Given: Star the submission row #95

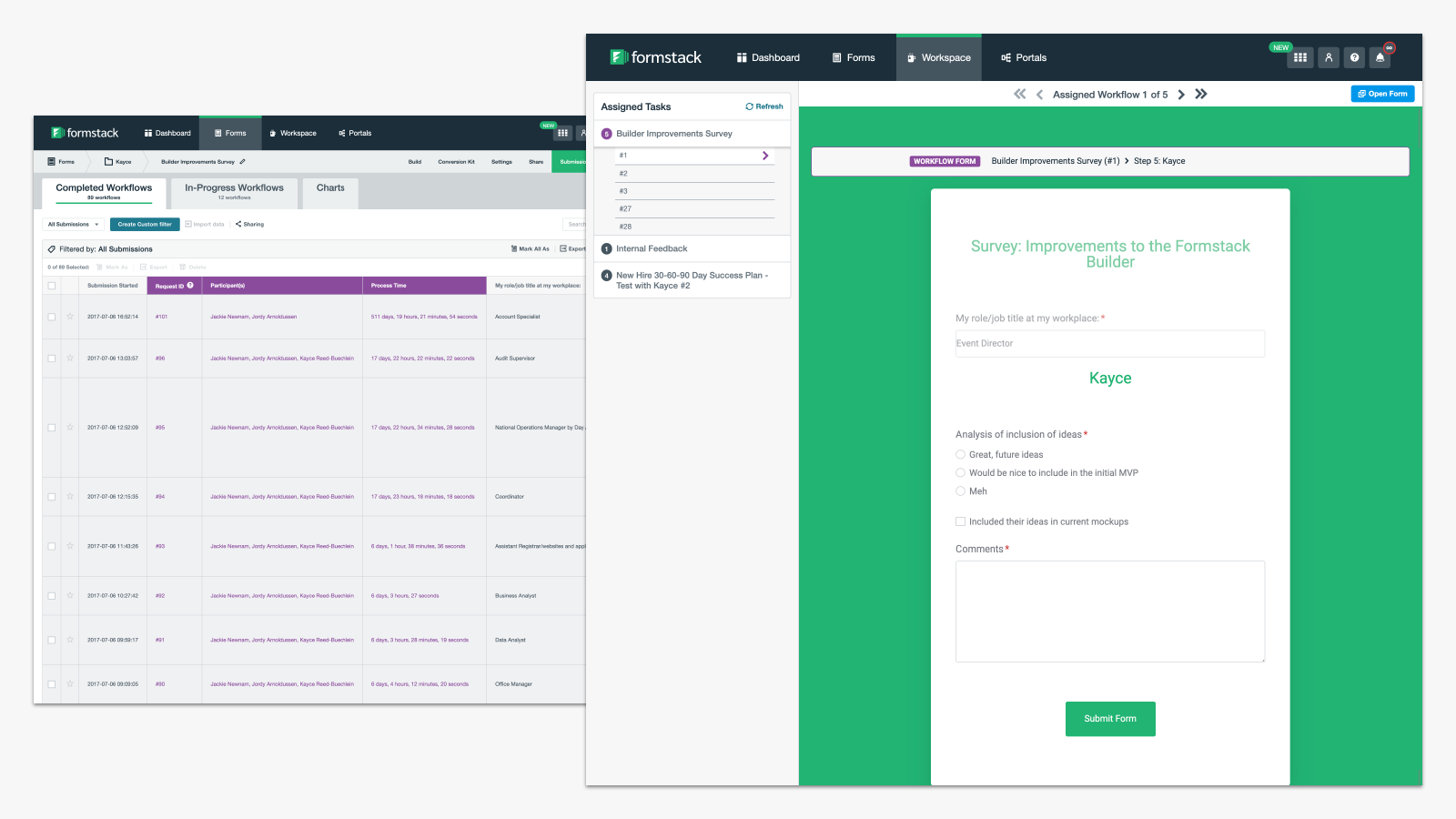Looking at the screenshot, I should pos(70,428).
